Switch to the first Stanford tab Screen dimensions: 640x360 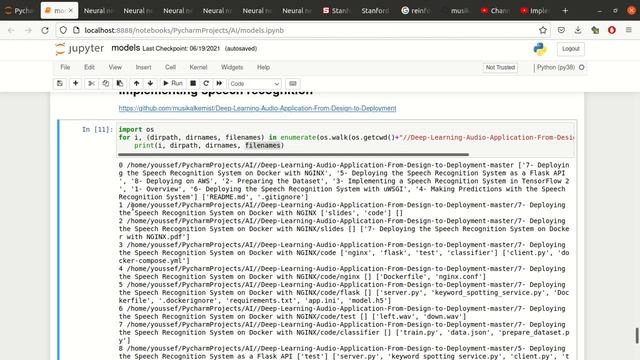click(336, 11)
